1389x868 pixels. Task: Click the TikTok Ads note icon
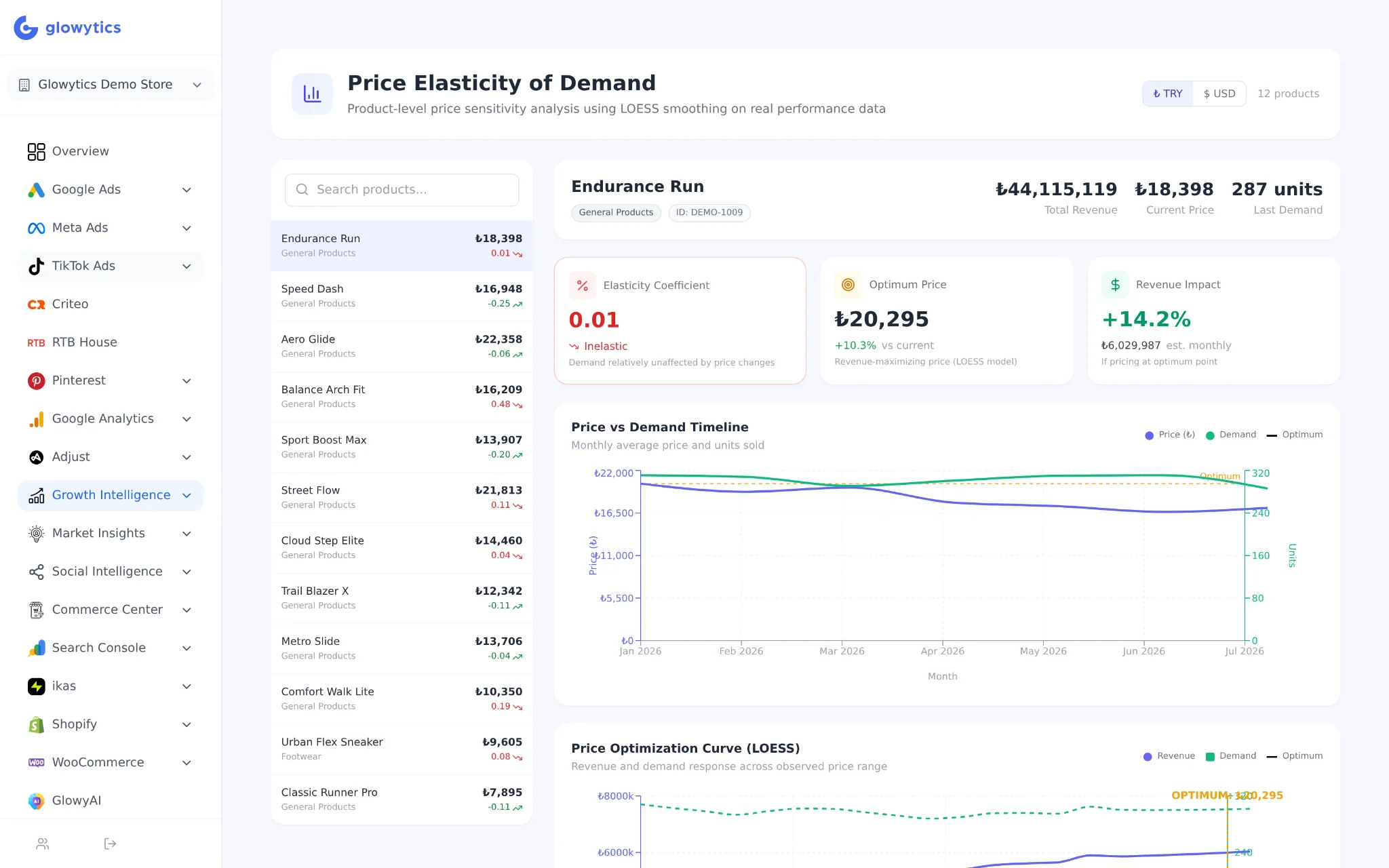click(36, 266)
